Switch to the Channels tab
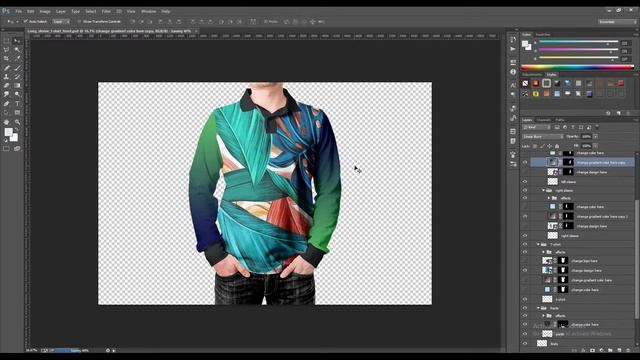 tap(543, 120)
